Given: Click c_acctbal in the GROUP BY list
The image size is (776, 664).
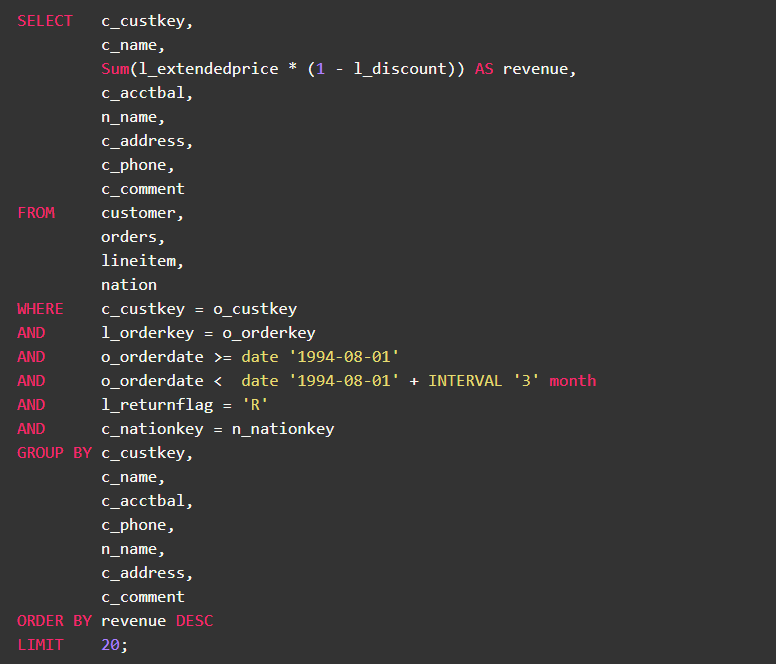Looking at the screenshot, I should point(143,501).
